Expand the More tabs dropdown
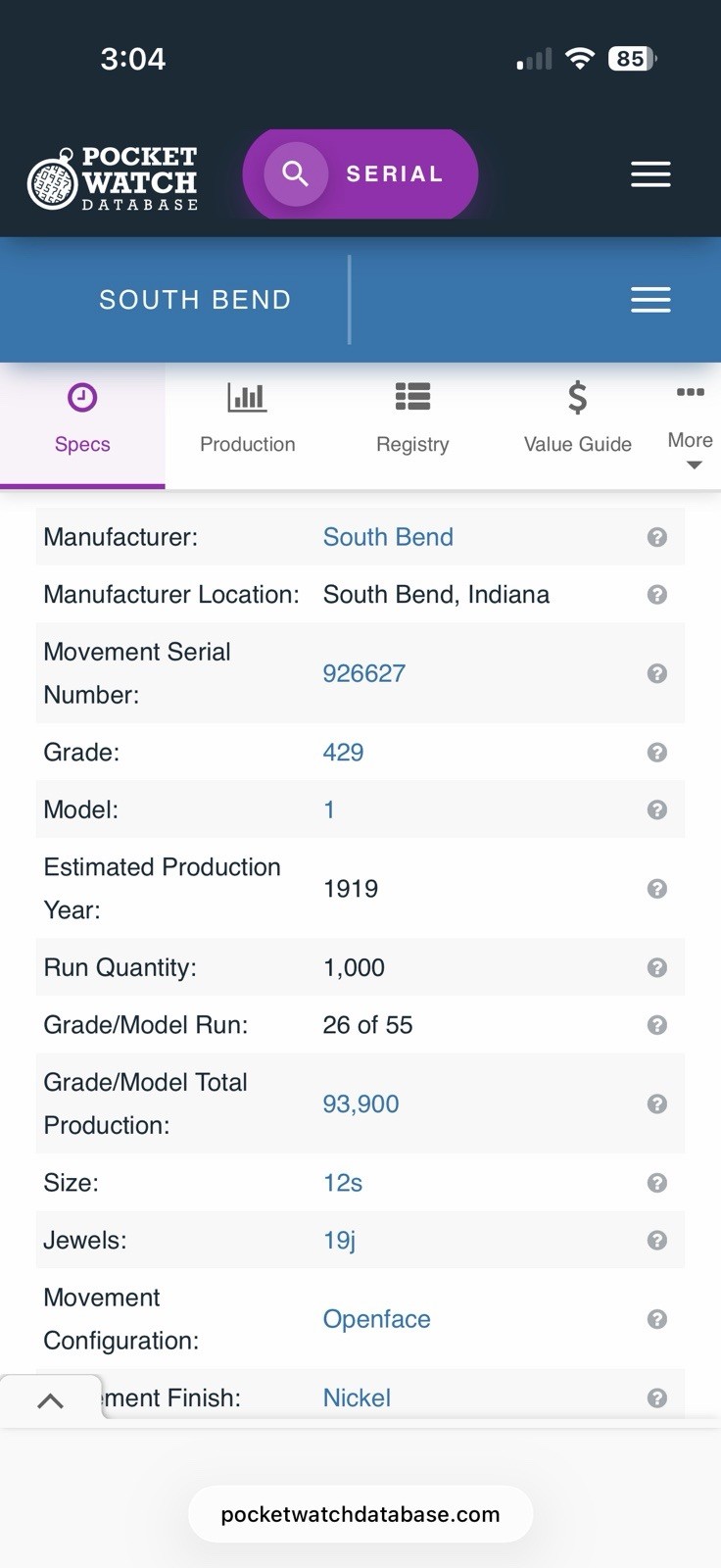This screenshot has height=1568, width=721. [x=691, y=429]
